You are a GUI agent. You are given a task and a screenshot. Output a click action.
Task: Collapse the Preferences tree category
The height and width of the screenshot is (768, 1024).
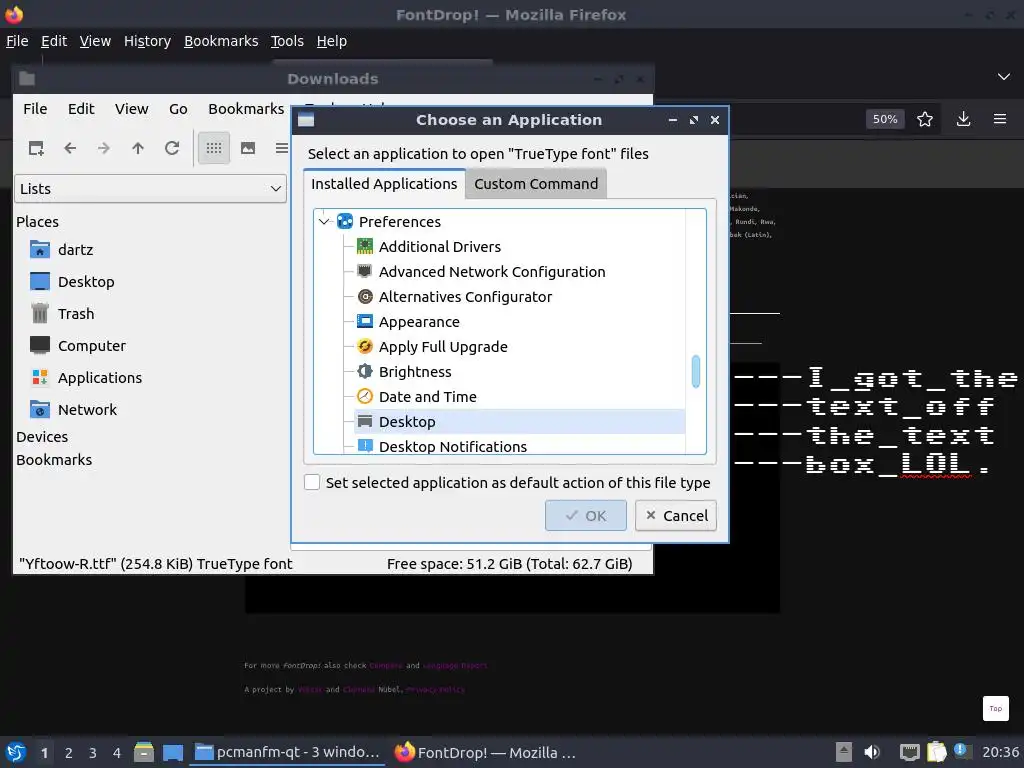pyautogui.click(x=324, y=221)
